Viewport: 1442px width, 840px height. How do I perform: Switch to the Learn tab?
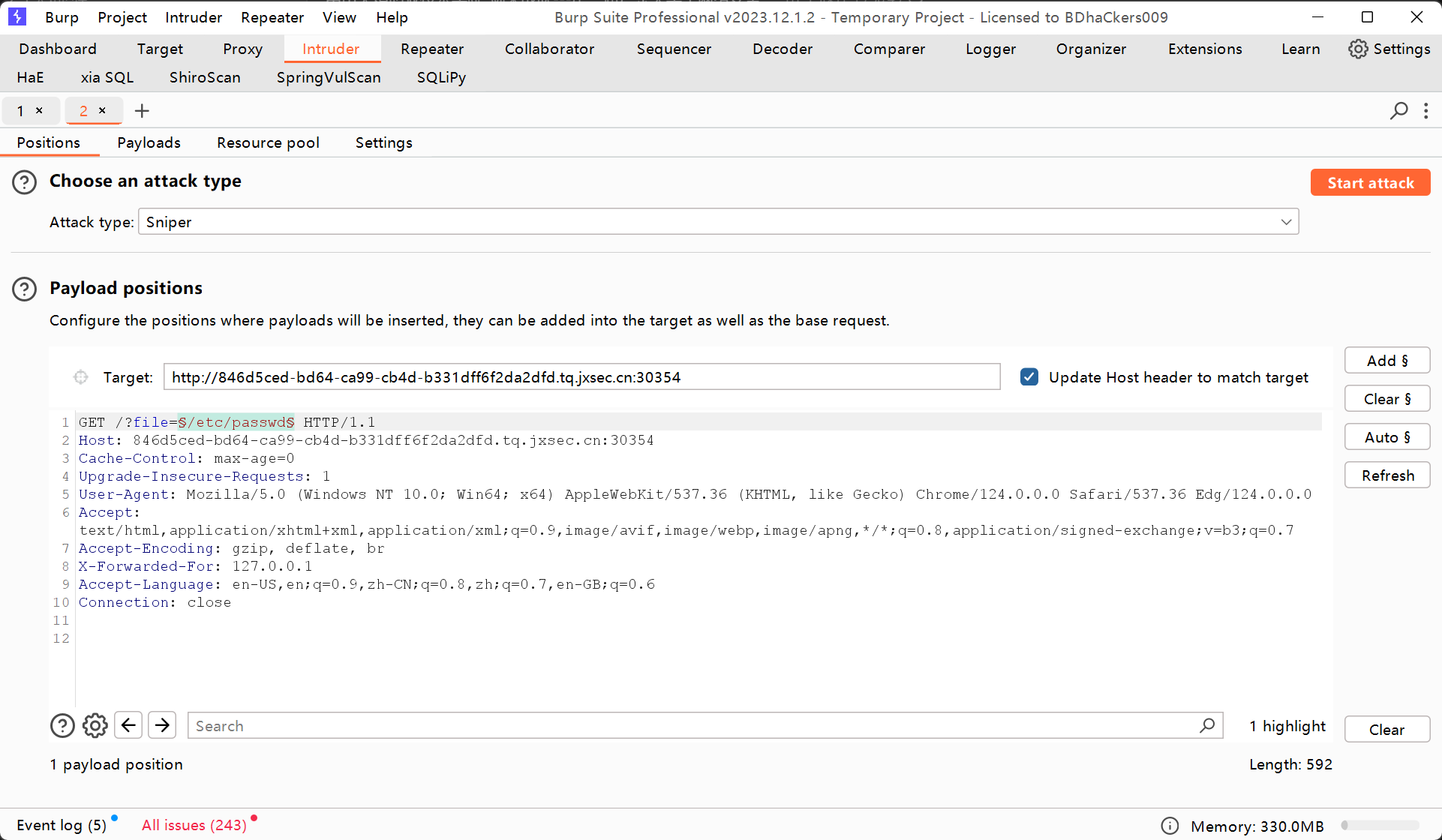point(1300,49)
